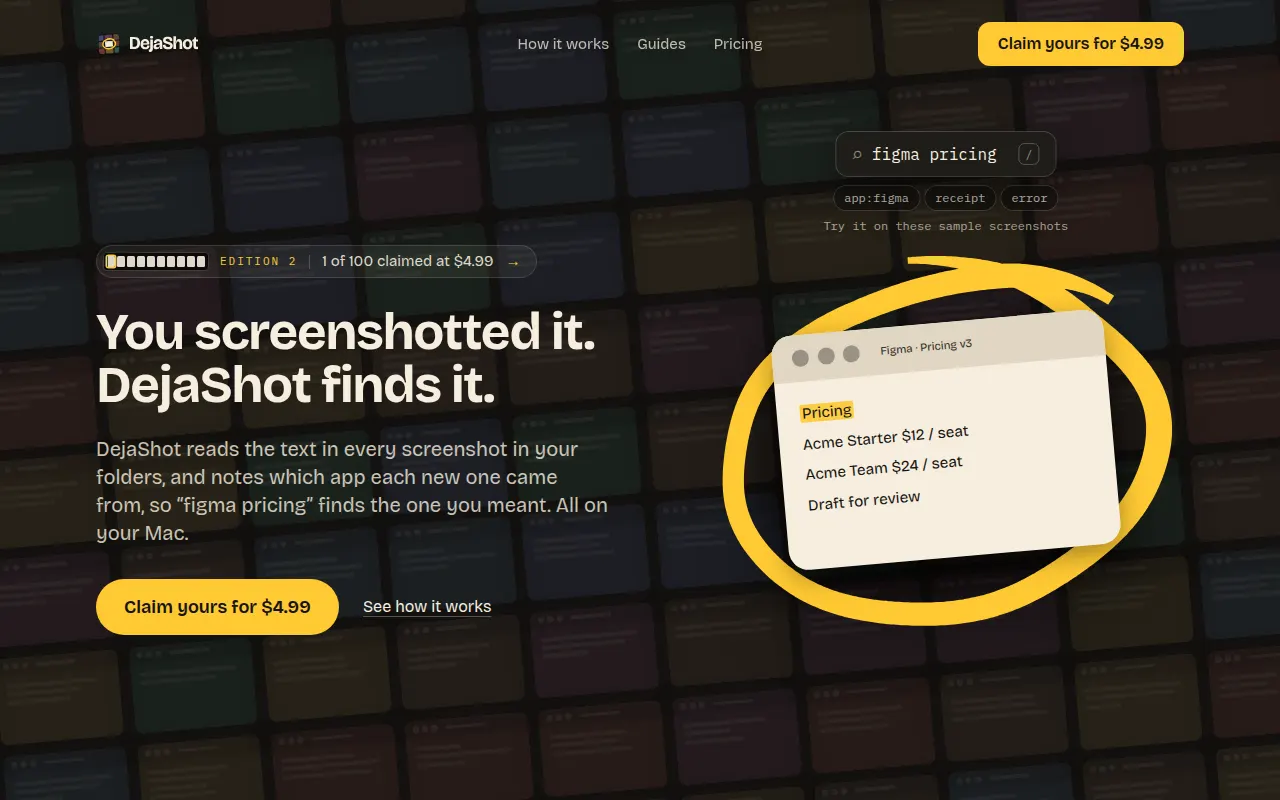Click "1 of 100 claimed at $4.99" text

(x=407, y=261)
